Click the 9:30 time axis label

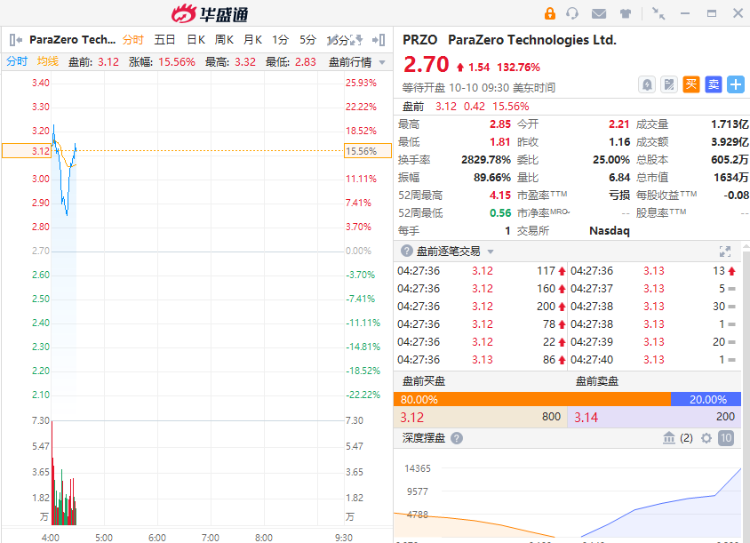point(343,537)
